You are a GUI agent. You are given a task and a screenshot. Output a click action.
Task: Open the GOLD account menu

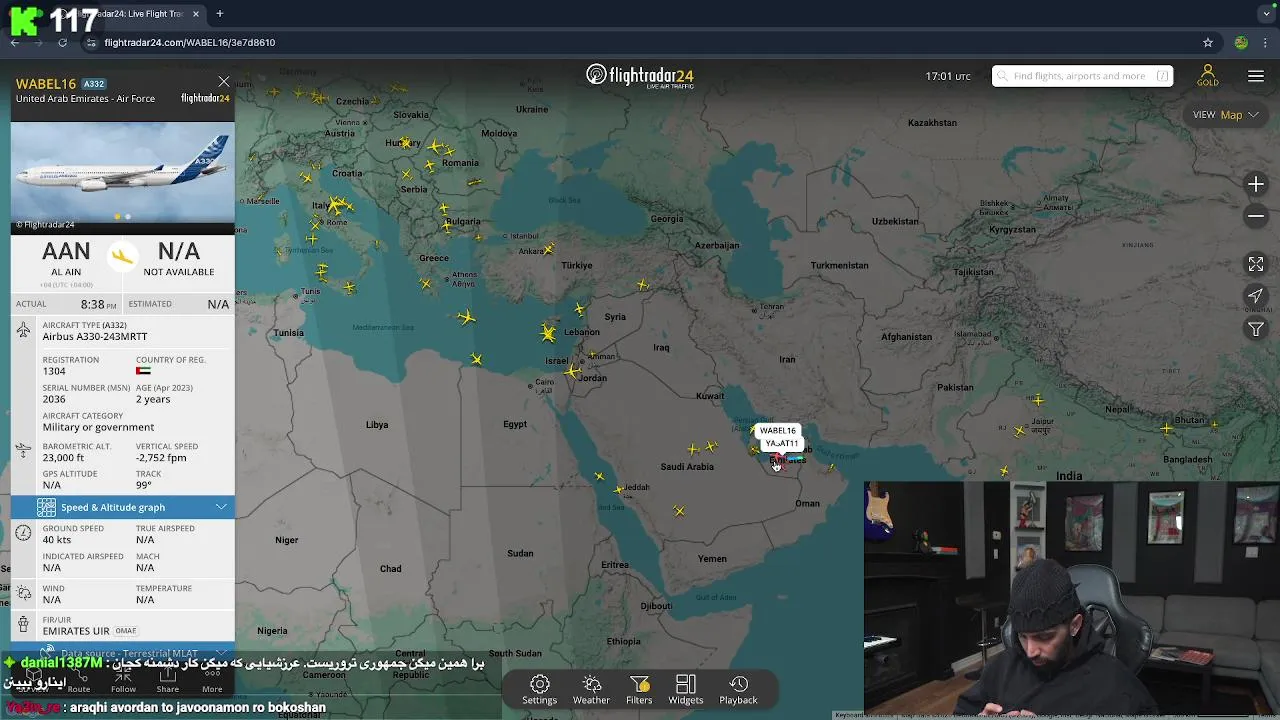1208,76
